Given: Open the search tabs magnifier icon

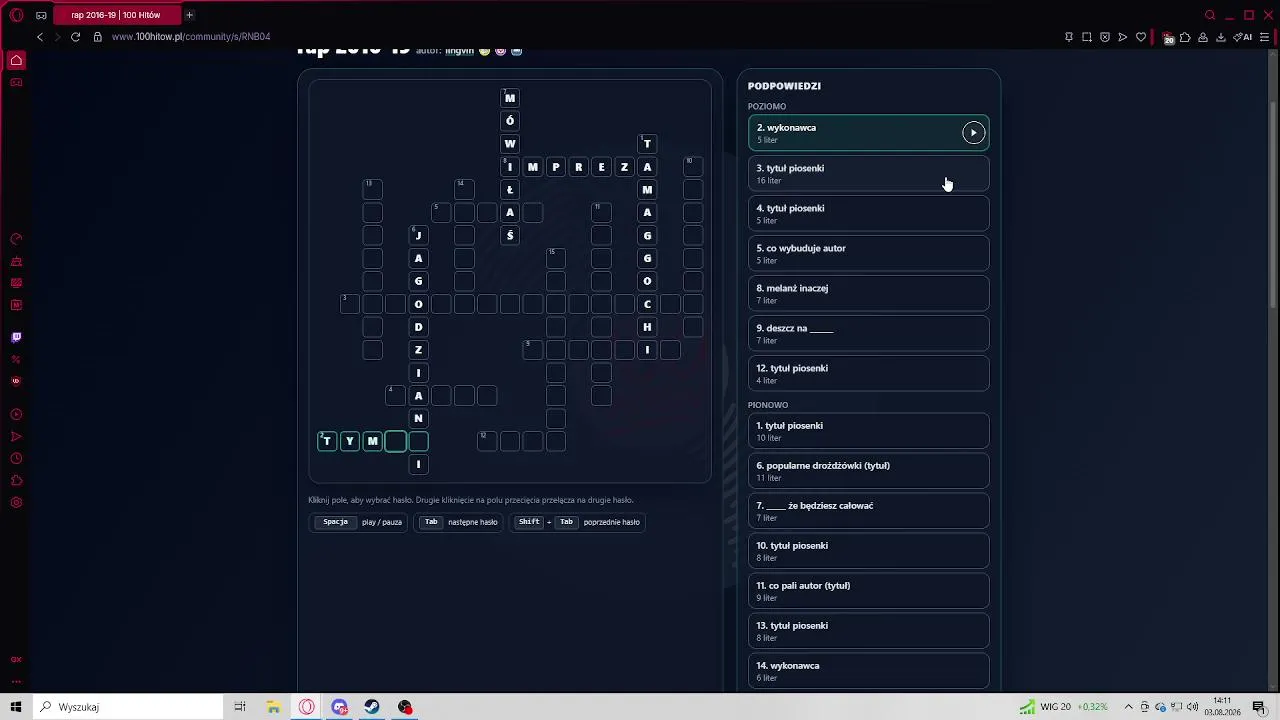Looking at the screenshot, I should 1210,15.
